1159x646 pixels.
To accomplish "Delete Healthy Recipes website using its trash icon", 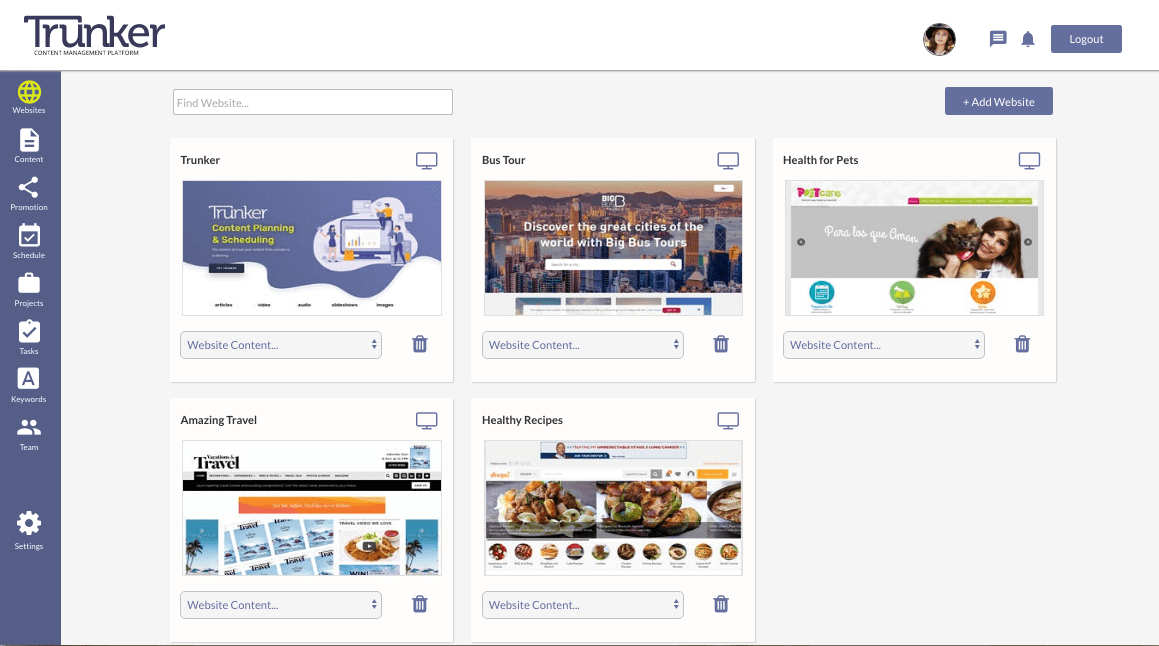I will [721, 604].
